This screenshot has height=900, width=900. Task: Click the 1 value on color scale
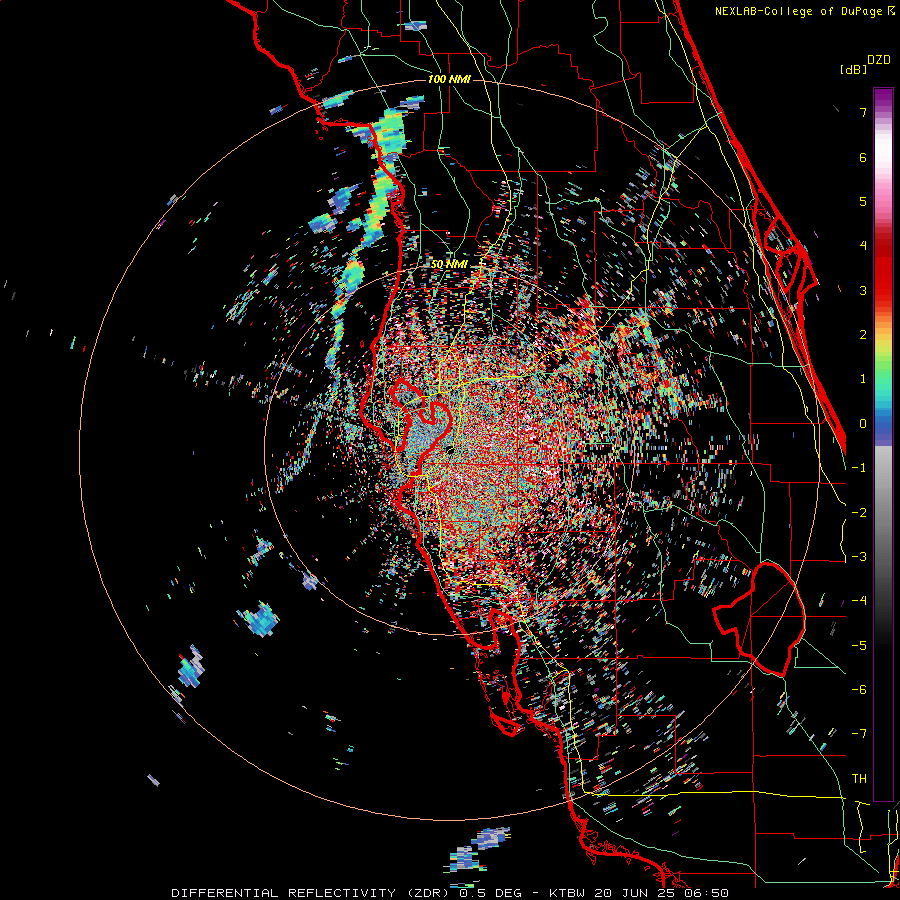pos(863,379)
